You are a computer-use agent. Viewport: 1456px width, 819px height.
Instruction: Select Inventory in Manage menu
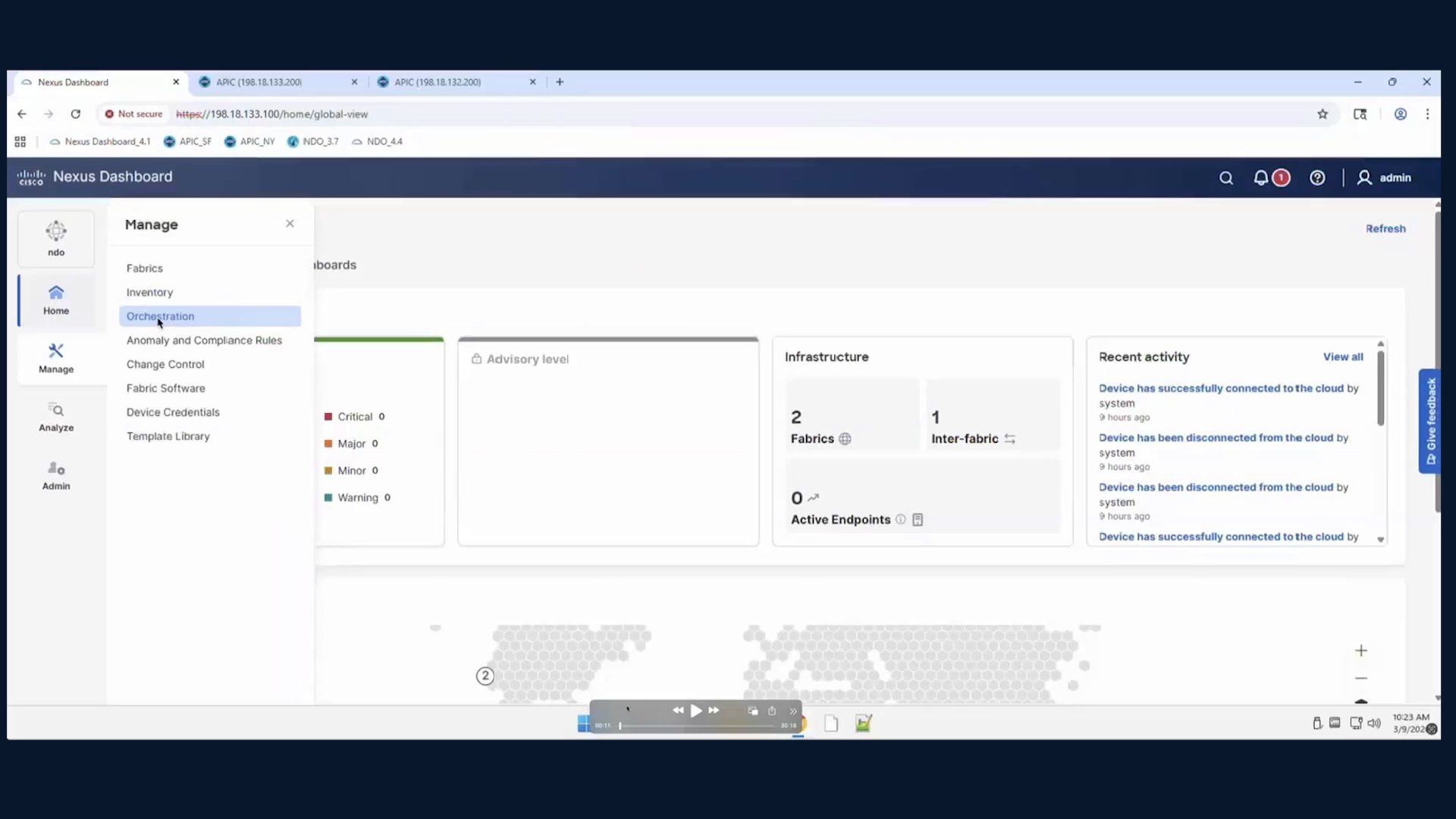tap(149, 292)
